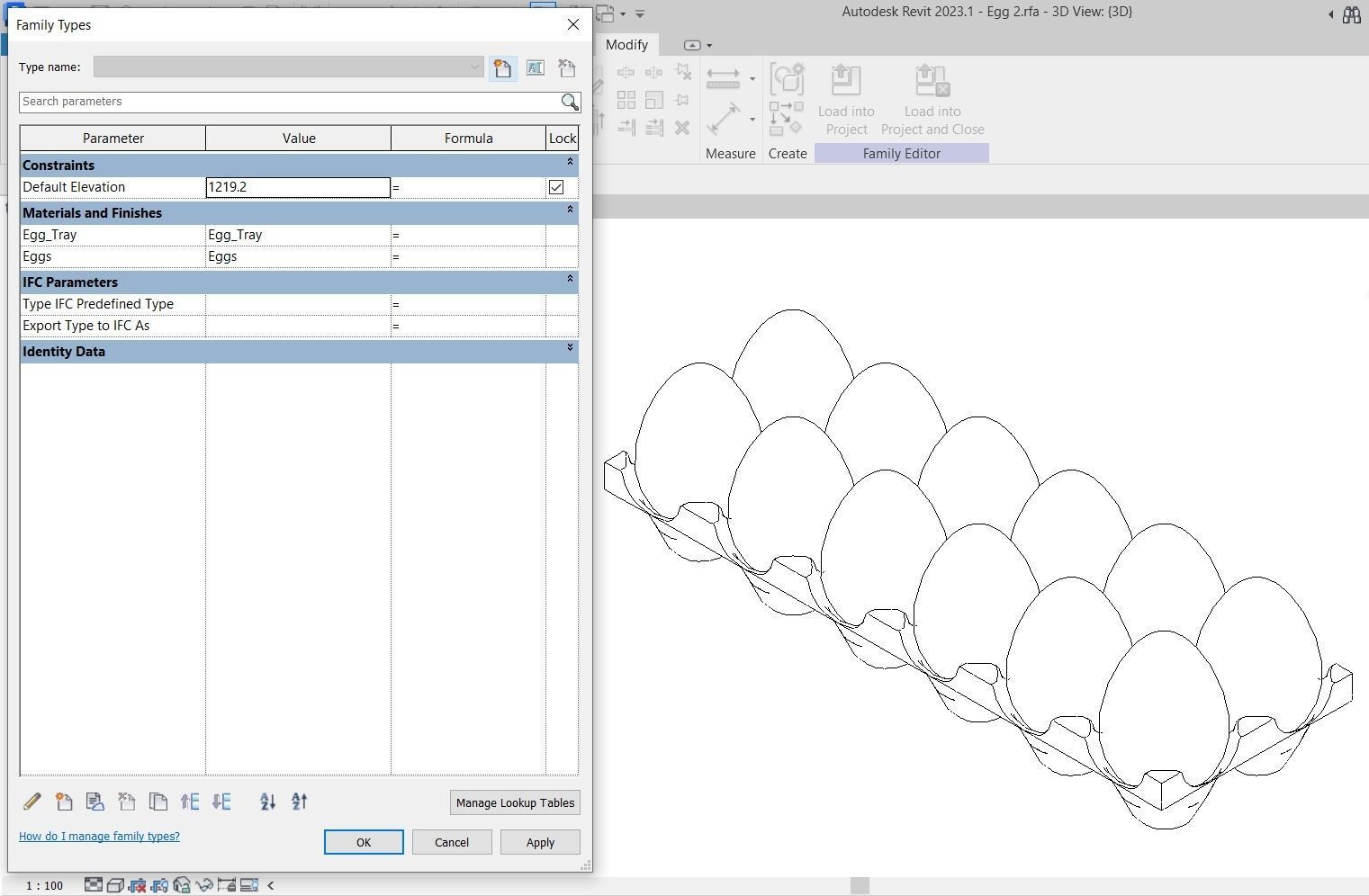Open the Switch Windows dropdown arrow

point(623,13)
